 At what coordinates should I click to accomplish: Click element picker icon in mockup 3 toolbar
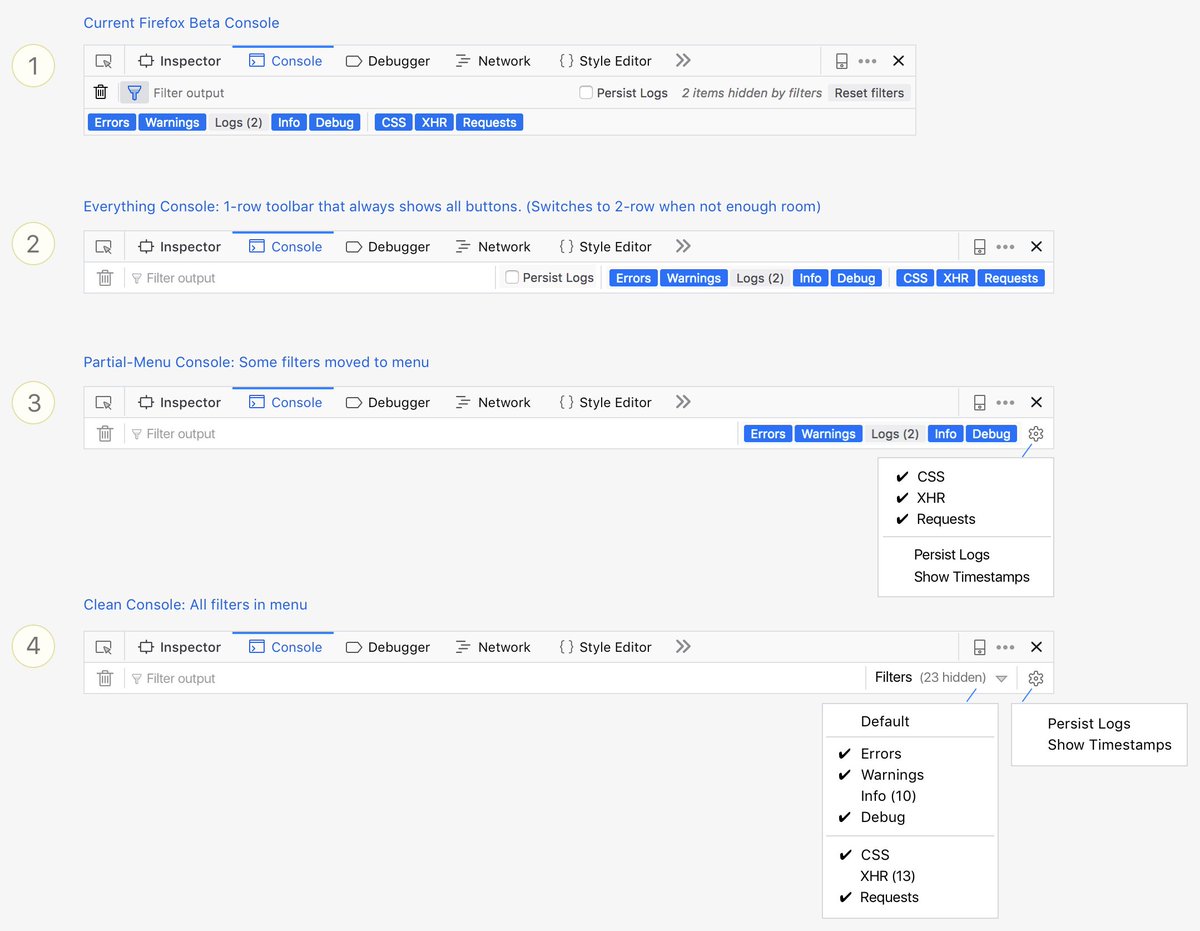coord(103,403)
